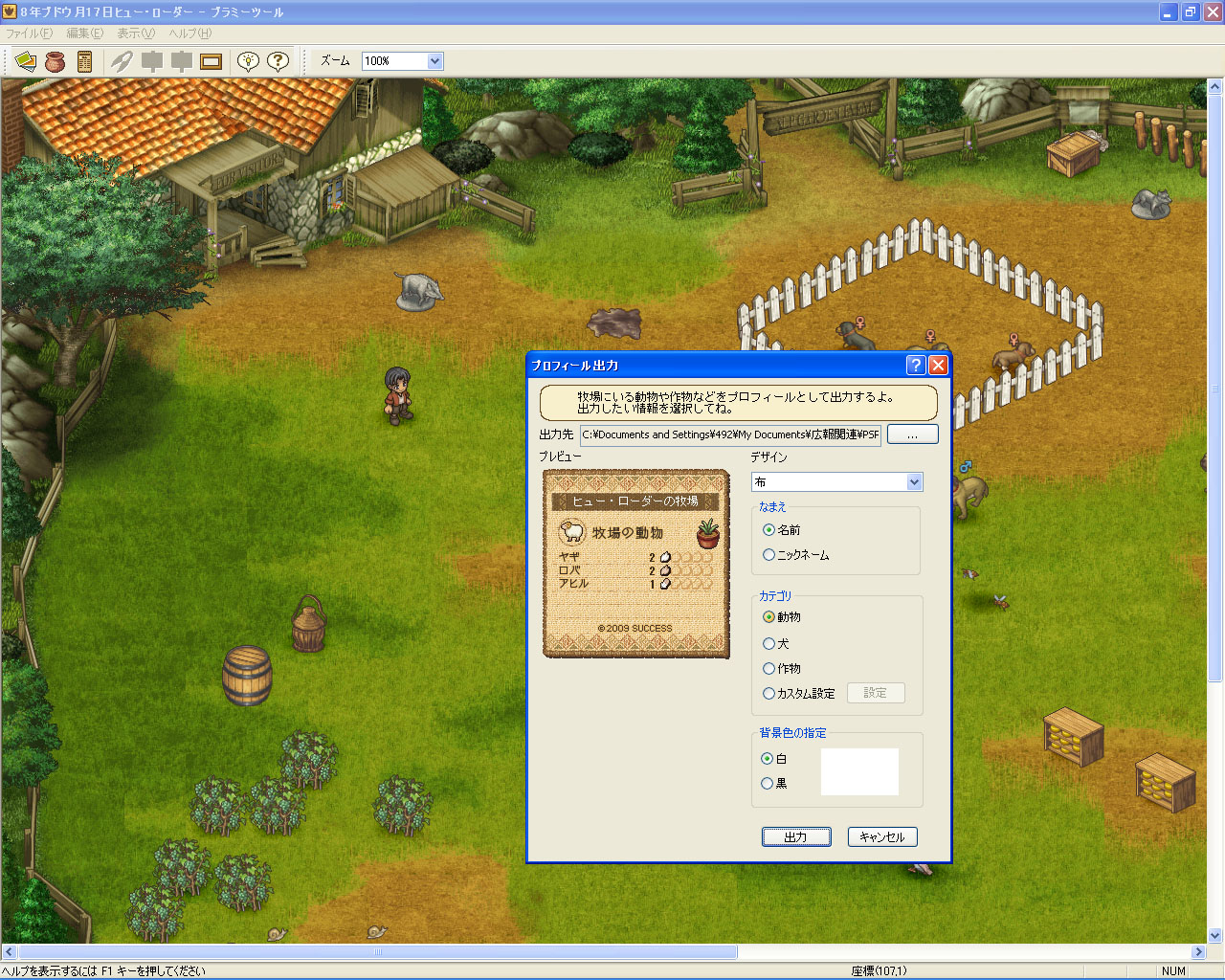Open the ズーム 100% dropdown
Screen dimensions: 1225x980
(x=434, y=61)
